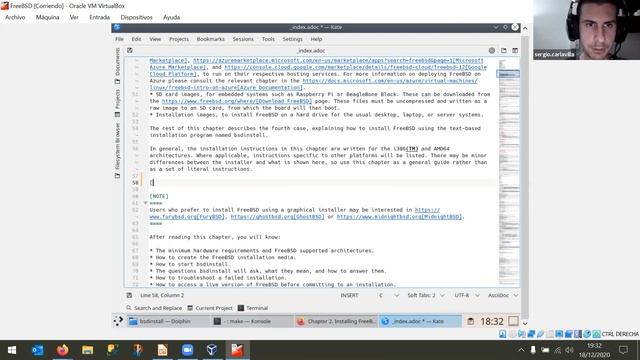Screen dimensions: 640x360
Task: Click the split view icon in Kate tab bar
Action: [x=515, y=50]
